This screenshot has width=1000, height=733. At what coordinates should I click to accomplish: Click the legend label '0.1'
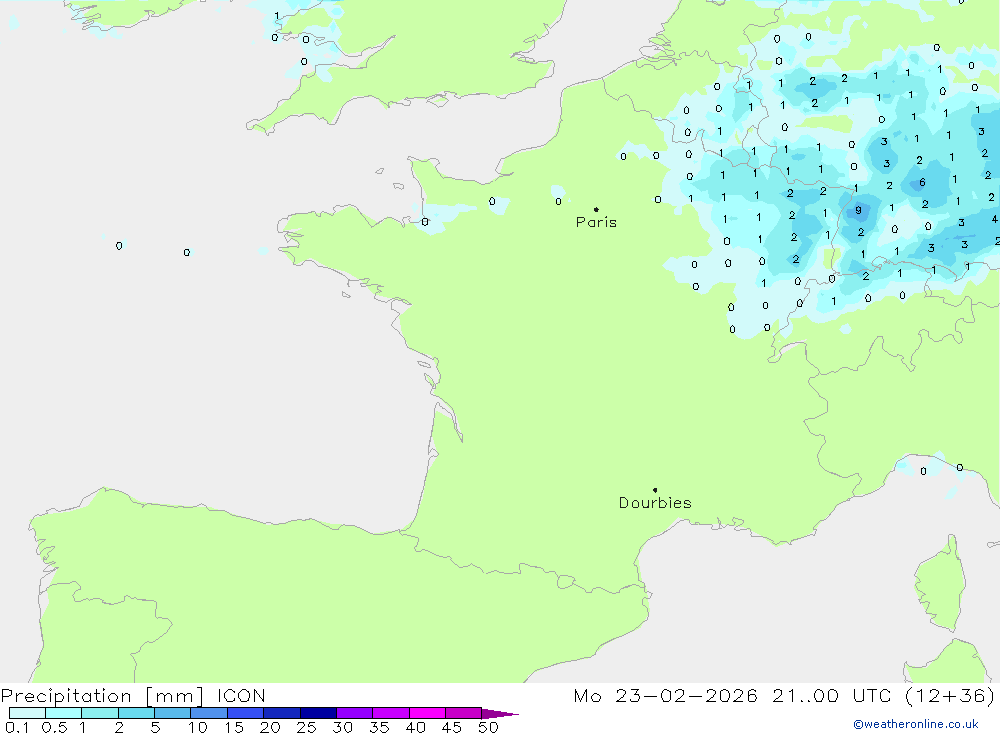tap(17, 727)
